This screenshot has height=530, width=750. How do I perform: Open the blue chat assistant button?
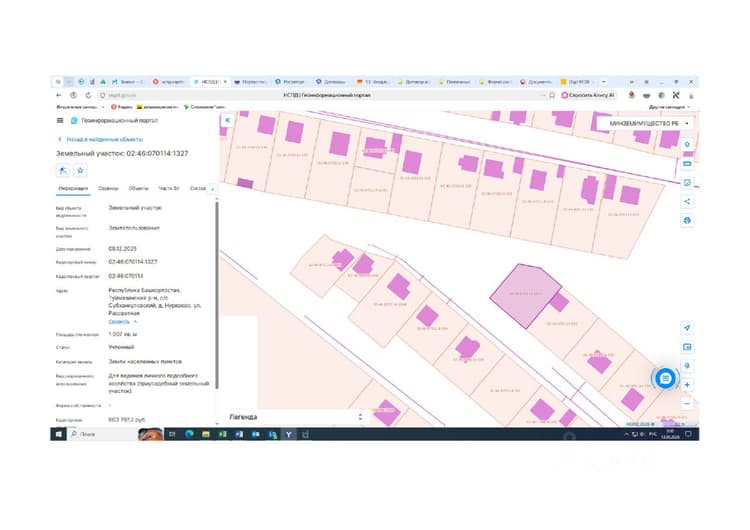coord(665,378)
